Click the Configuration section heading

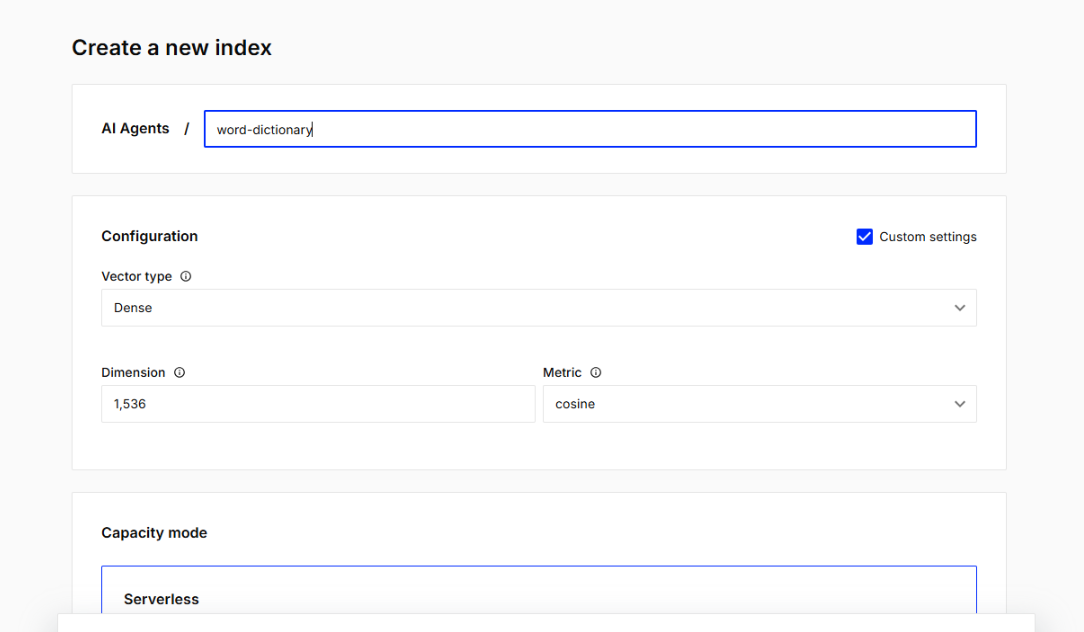pyautogui.click(x=150, y=236)
